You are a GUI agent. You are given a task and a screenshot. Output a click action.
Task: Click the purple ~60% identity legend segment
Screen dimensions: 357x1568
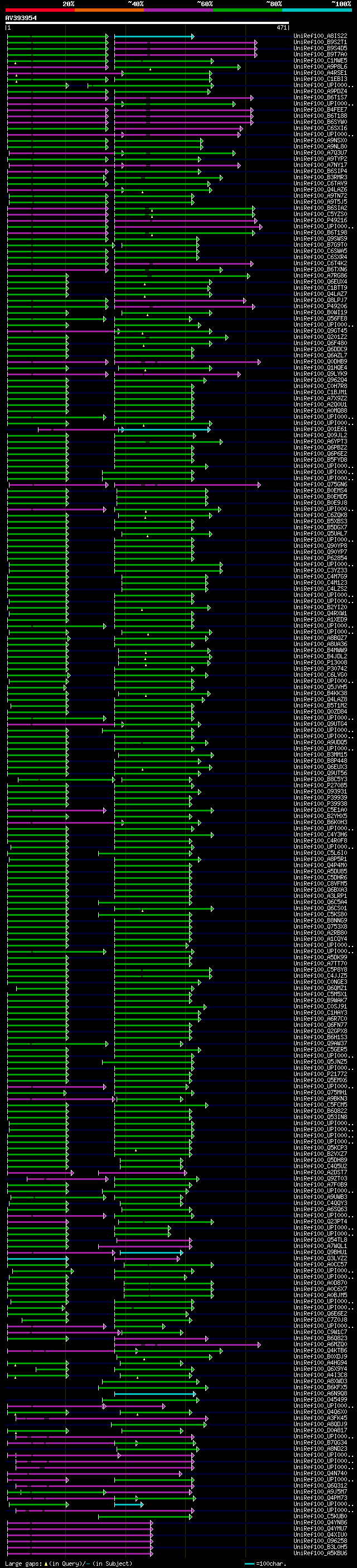179,9
